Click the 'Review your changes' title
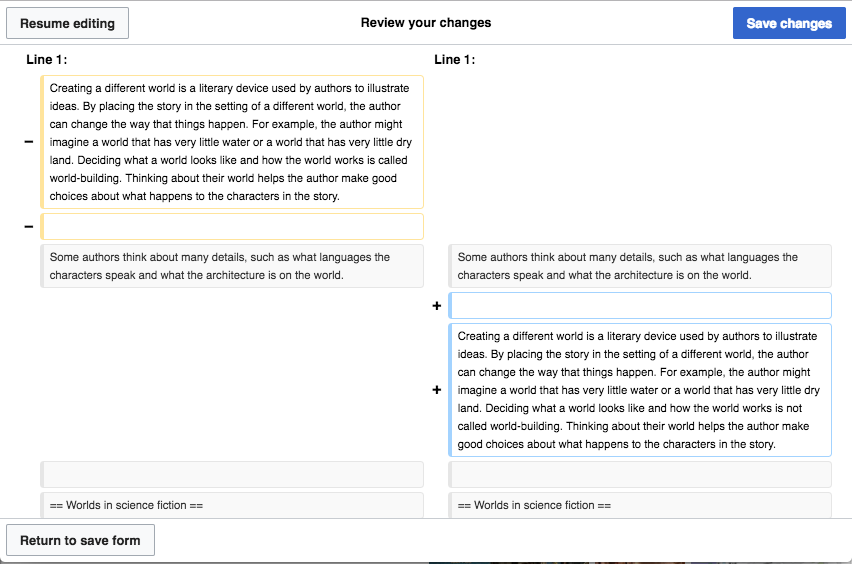This screenshot has height=564, width=852. point(426,23)
